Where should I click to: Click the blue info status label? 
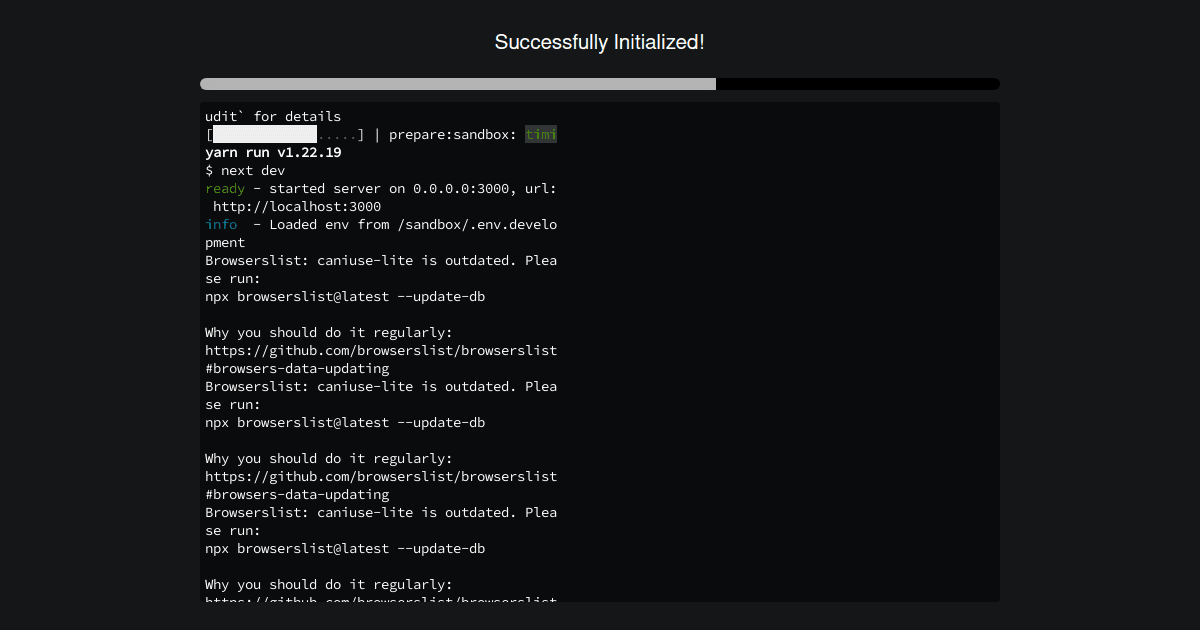tap(221, 224)
